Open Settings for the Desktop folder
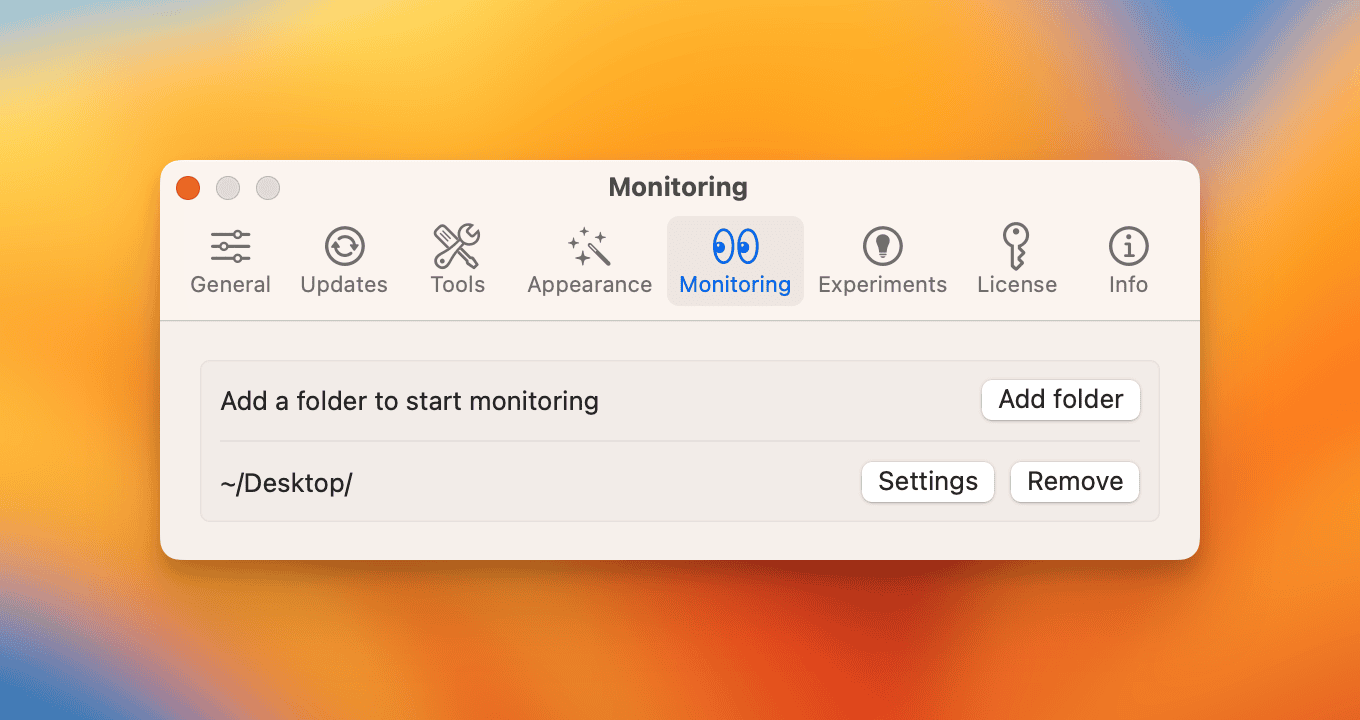Screen dimensions: 1360x720 click(x=927, y=482)
